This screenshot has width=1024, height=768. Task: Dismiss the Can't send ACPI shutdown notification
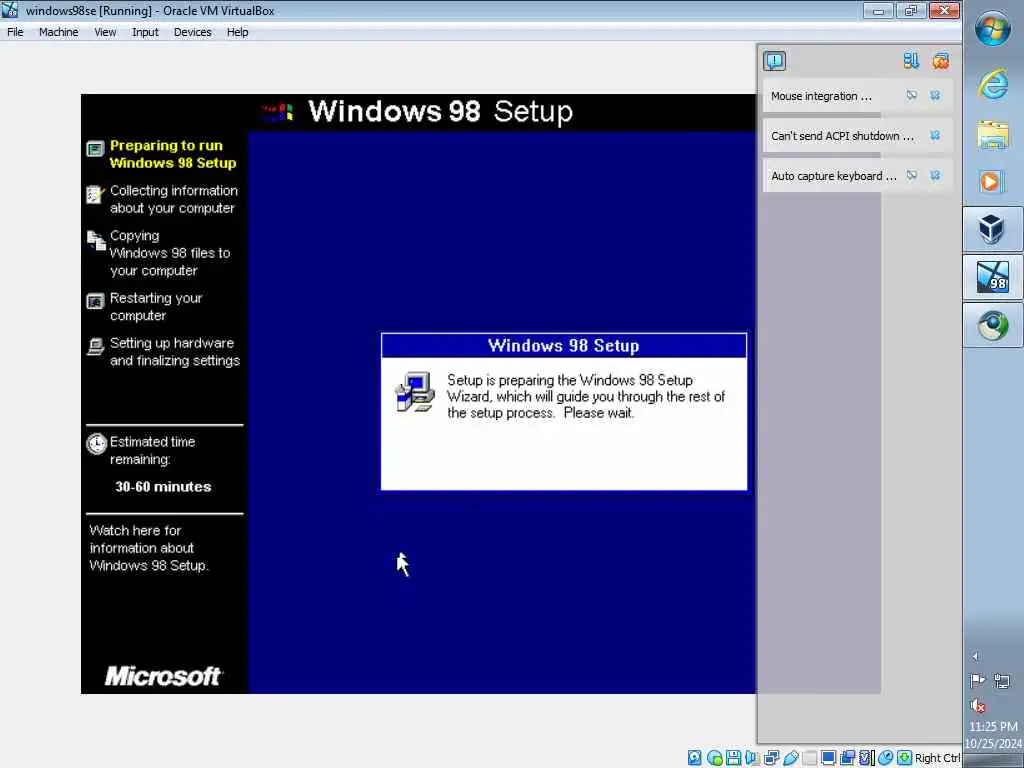click(x=935, y=135)
